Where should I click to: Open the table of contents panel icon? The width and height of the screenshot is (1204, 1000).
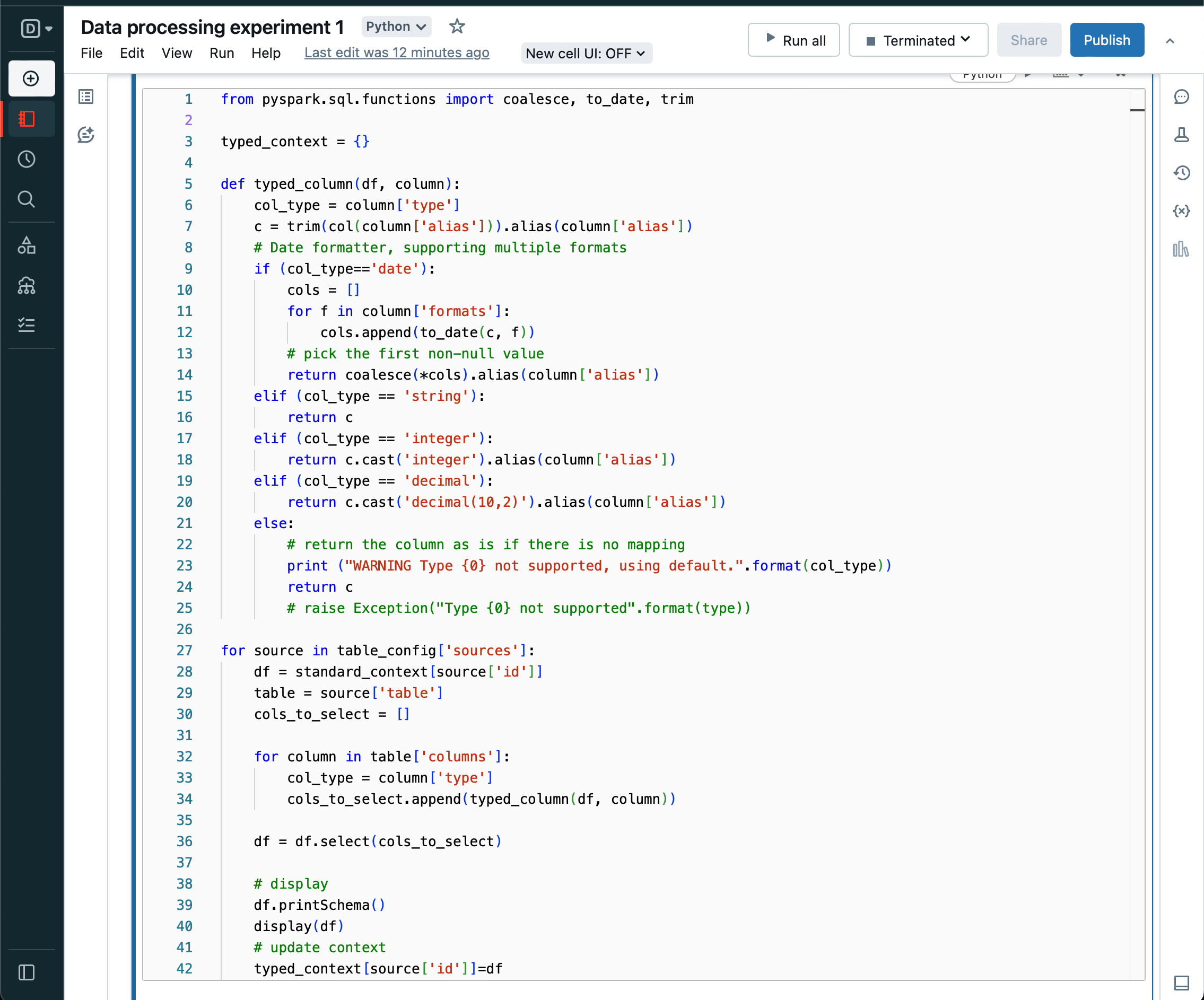coord(86,97)
